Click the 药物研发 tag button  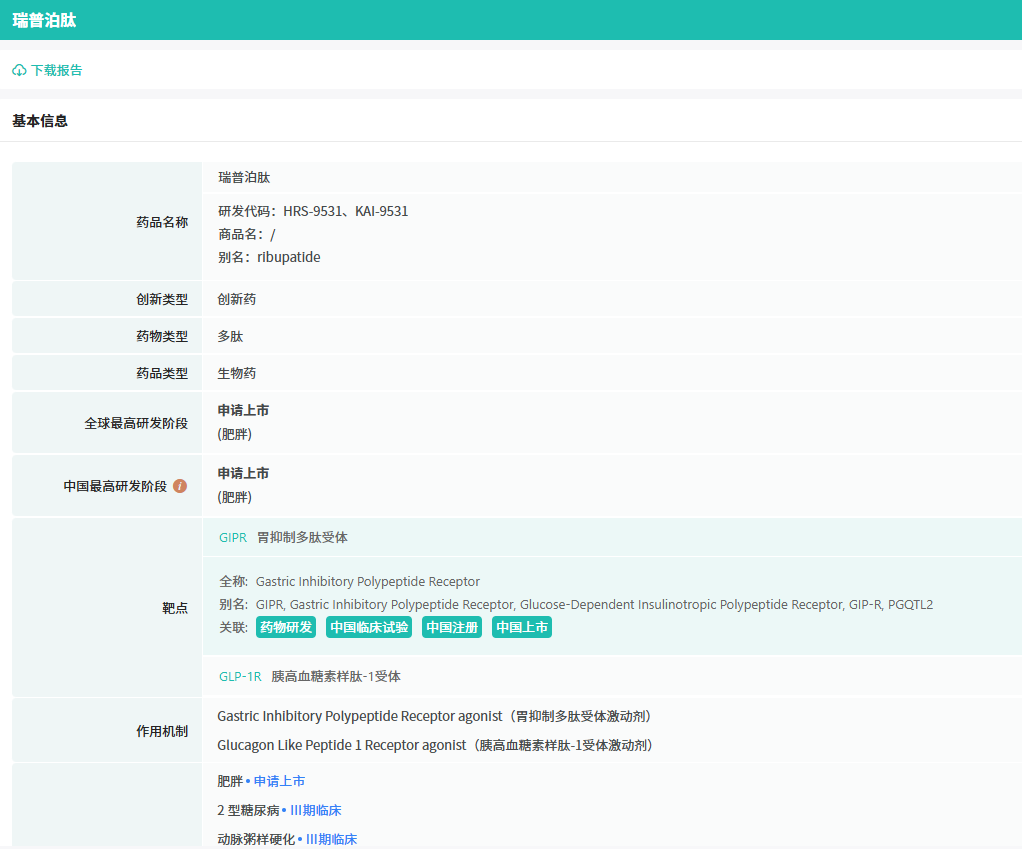click(286, 627)
